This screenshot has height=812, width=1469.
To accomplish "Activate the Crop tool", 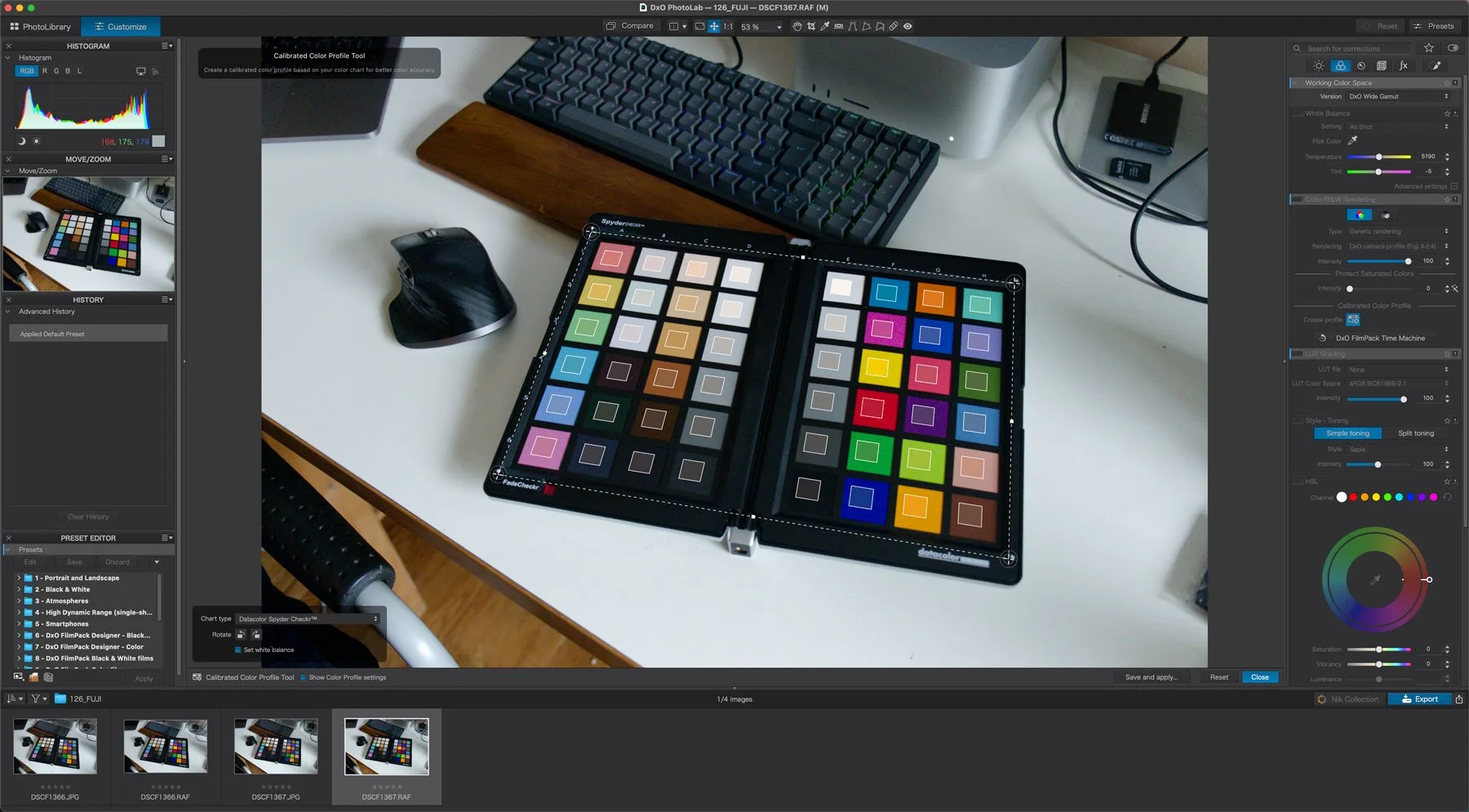I will pos(810,26).
